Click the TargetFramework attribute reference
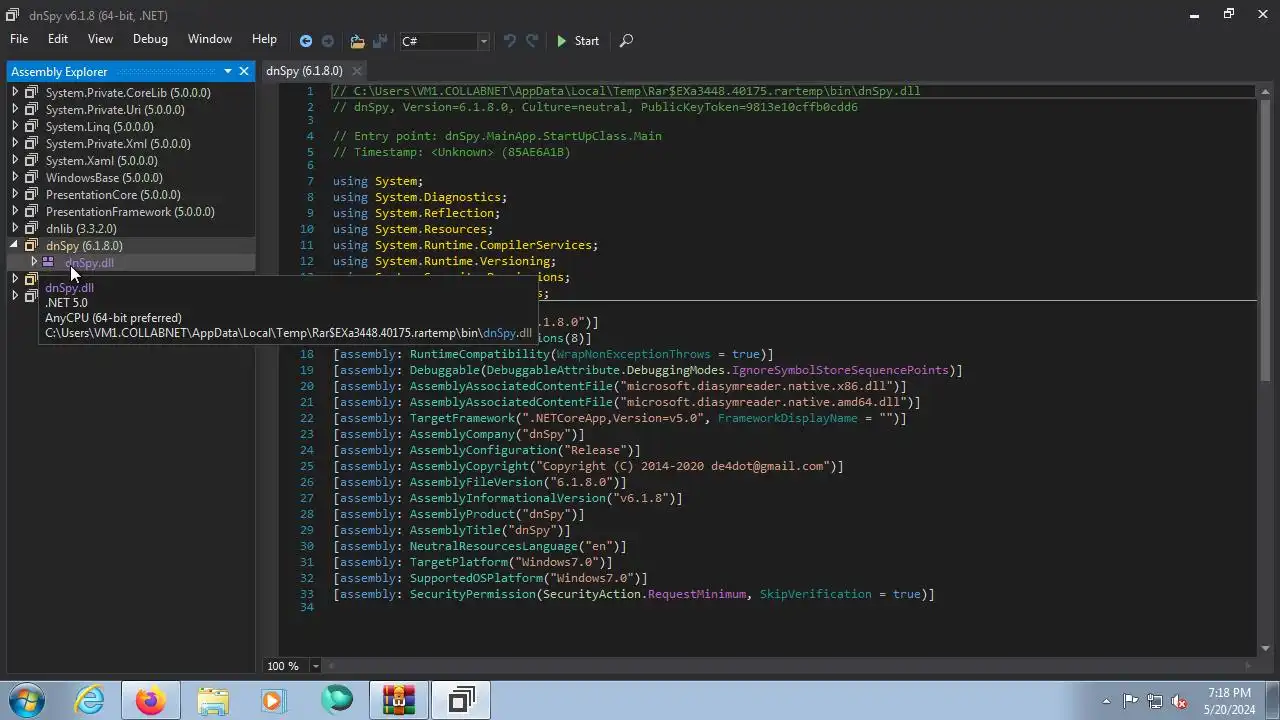 461,418
